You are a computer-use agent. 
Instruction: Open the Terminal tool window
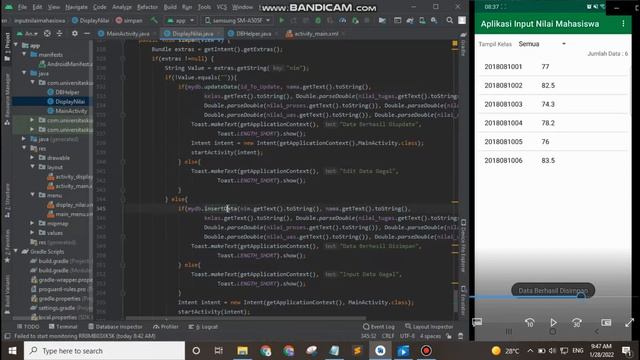click(x=63, y=327)
